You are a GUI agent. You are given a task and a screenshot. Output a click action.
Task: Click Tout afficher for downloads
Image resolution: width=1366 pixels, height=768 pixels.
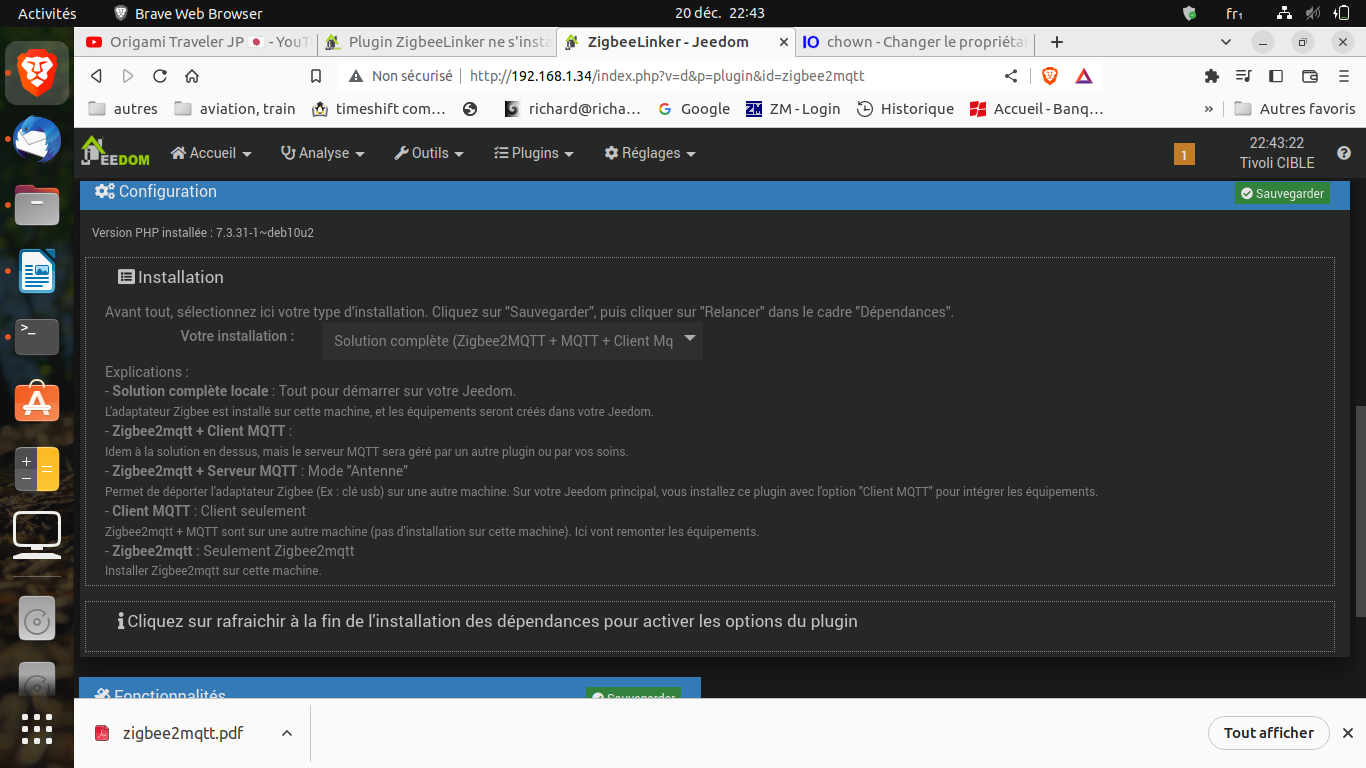tap(1268, 733)
